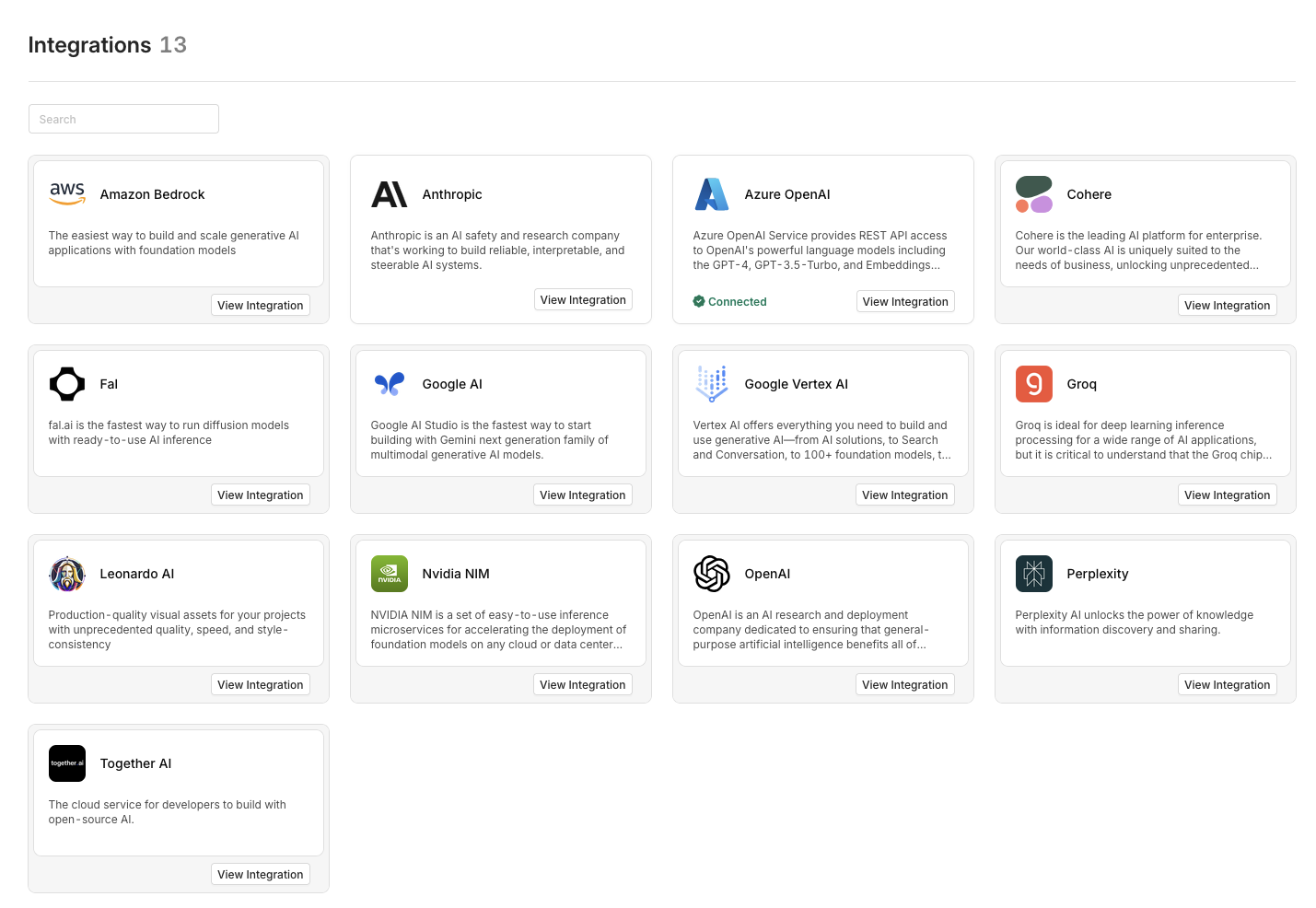View the Azure OpenAI integration
Viewport: 1316px width, 908px height.
905,302
